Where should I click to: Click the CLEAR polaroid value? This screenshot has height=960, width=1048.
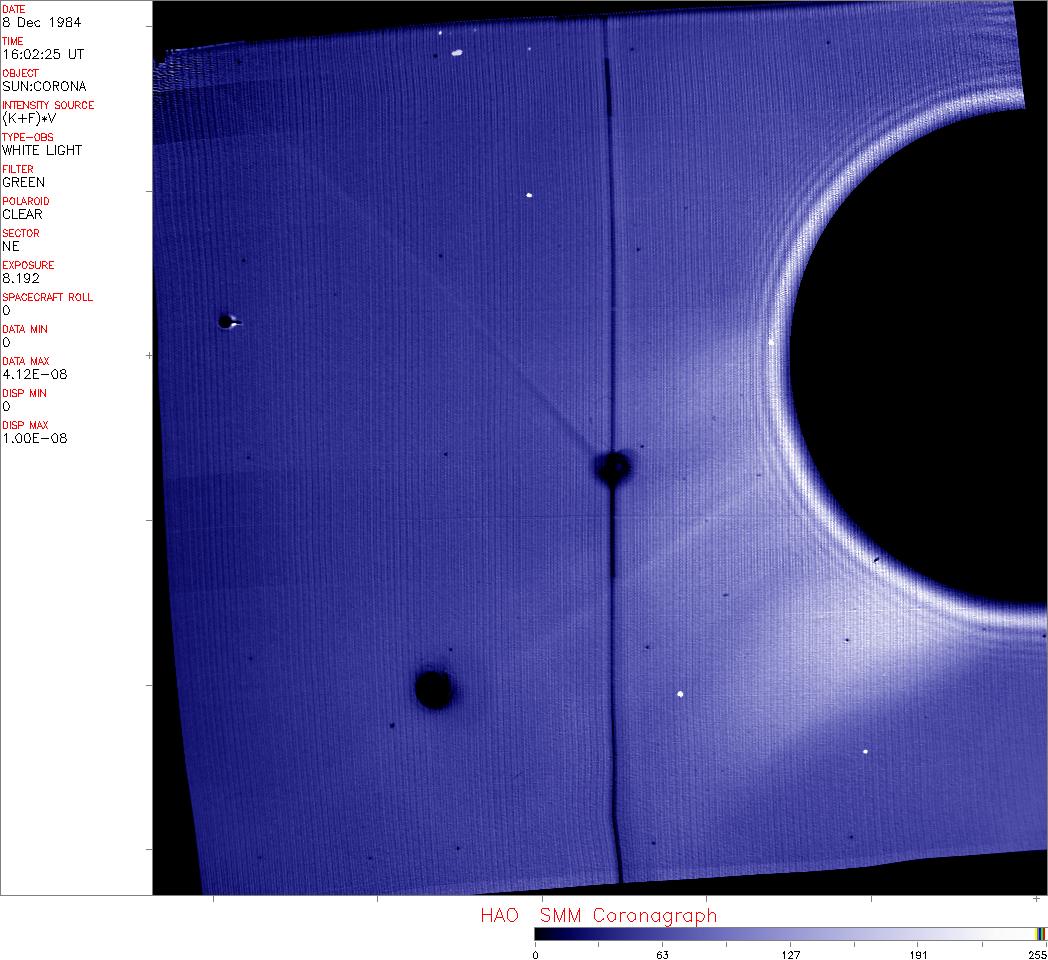pos(22,214)
